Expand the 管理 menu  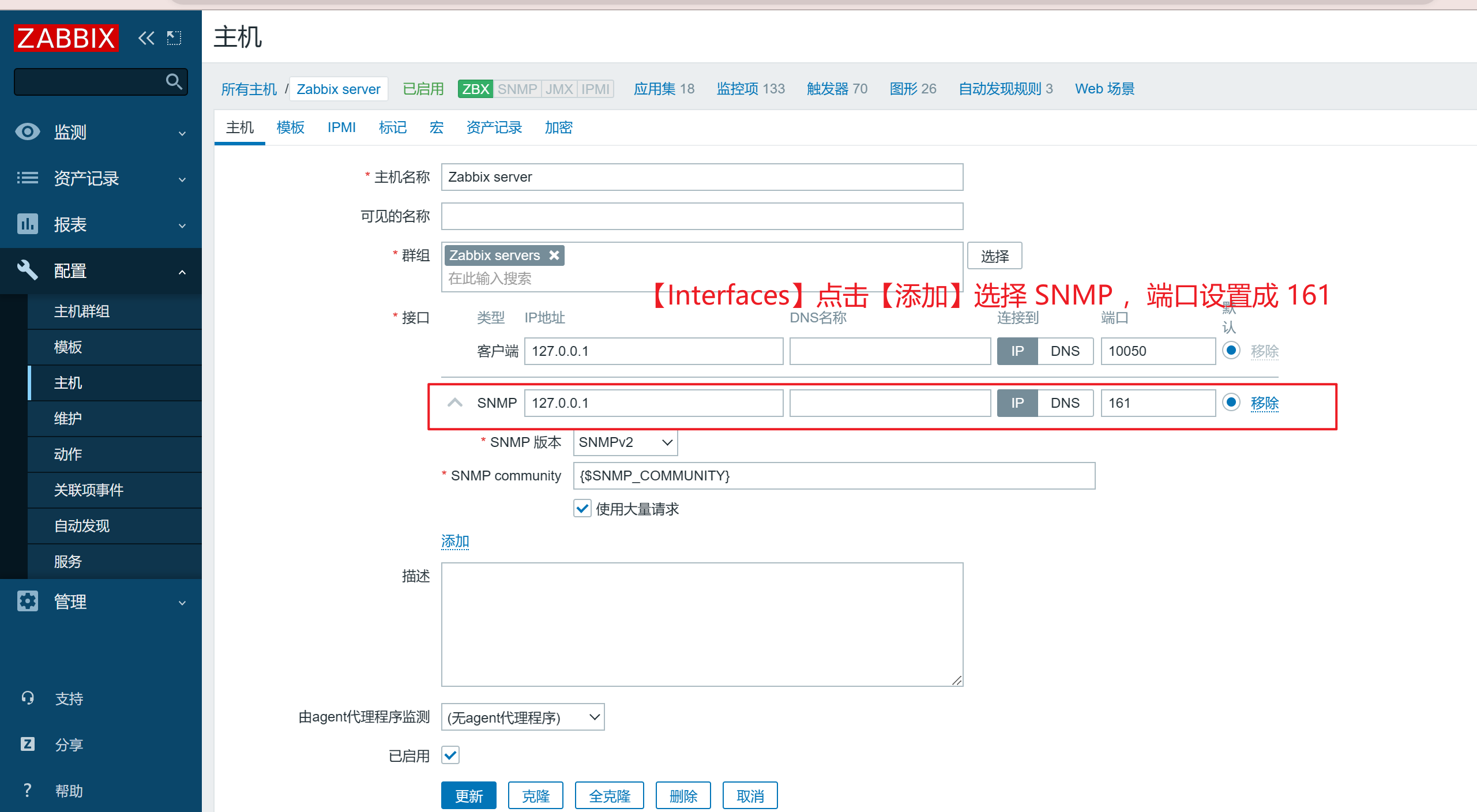tap(182, 603)
